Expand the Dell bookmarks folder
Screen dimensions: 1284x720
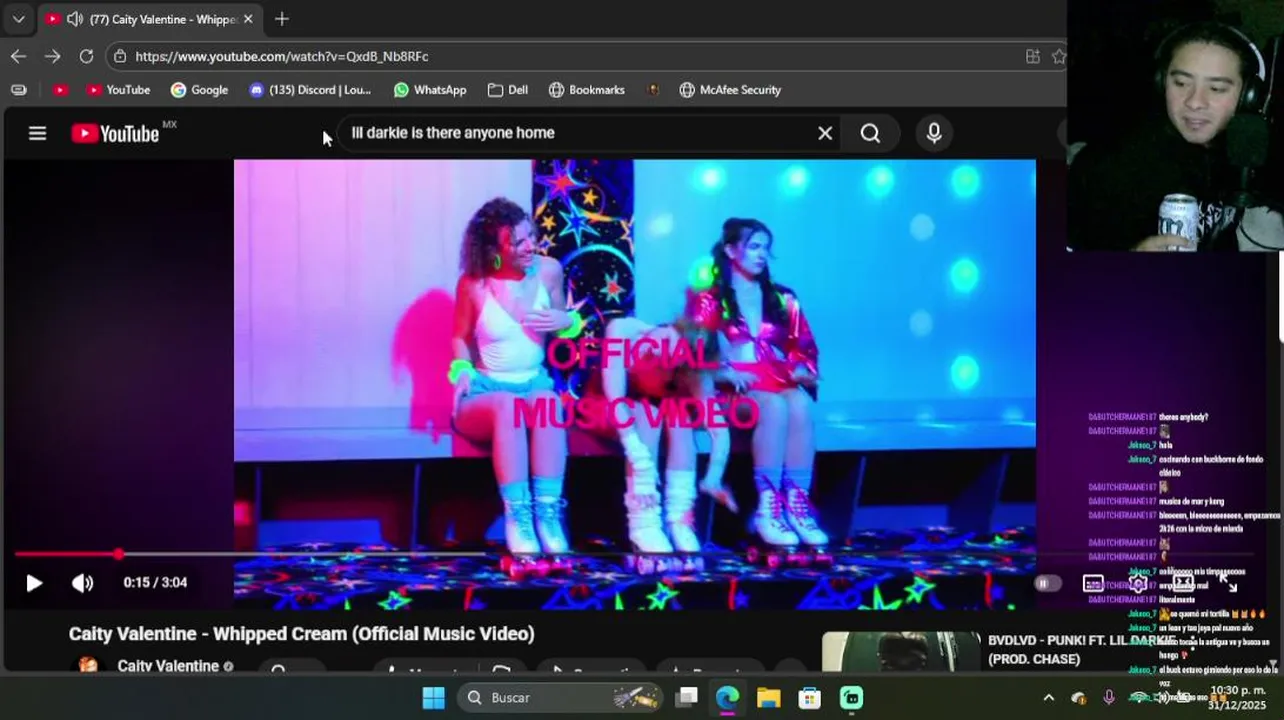coord(508,90)
